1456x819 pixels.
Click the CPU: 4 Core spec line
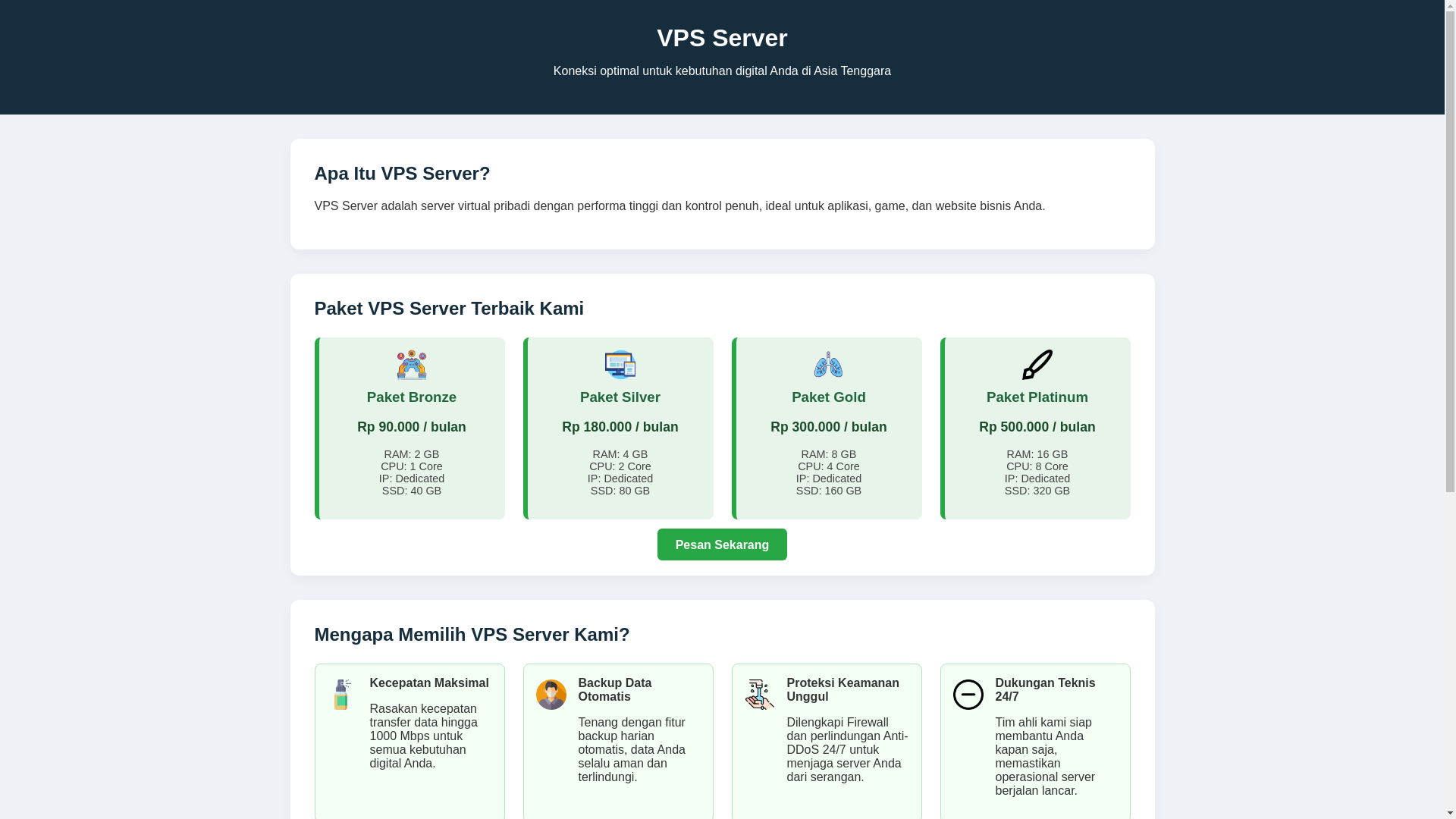tap(829, 466)
